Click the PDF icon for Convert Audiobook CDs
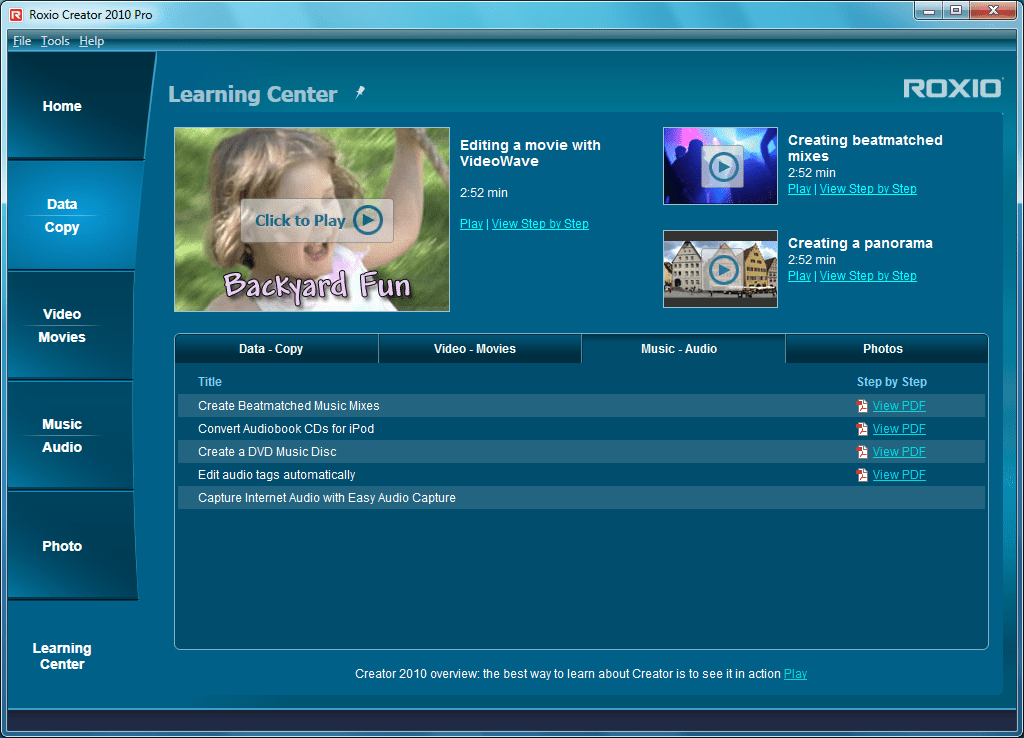Screen dimensions: 1024x738 click(x=862, y=428)
